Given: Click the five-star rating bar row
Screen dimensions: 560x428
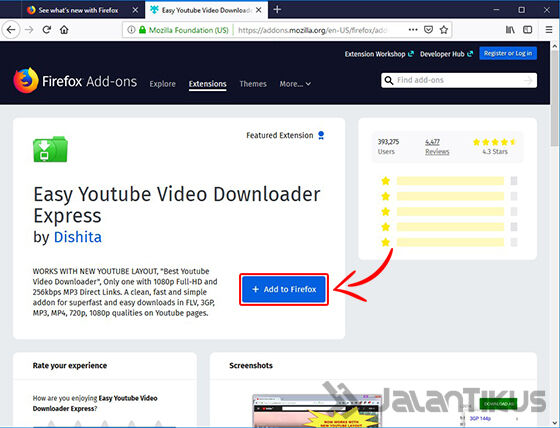Looking at the screenshot, I should [449, 181].
